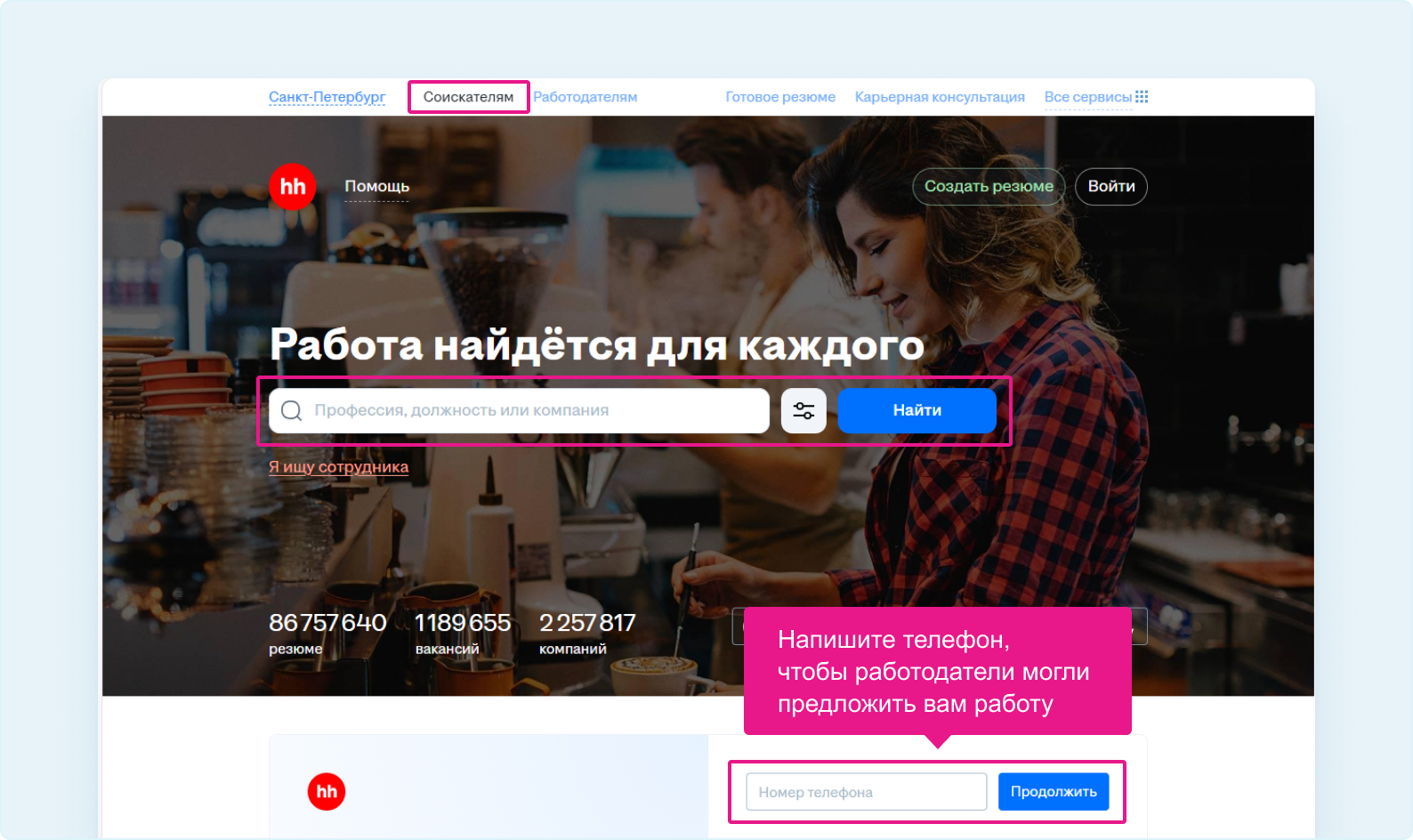The height and width of the screenshot is (840, 1413).
Task: Open the Помощь help link
Action: (x=377, y=187)
